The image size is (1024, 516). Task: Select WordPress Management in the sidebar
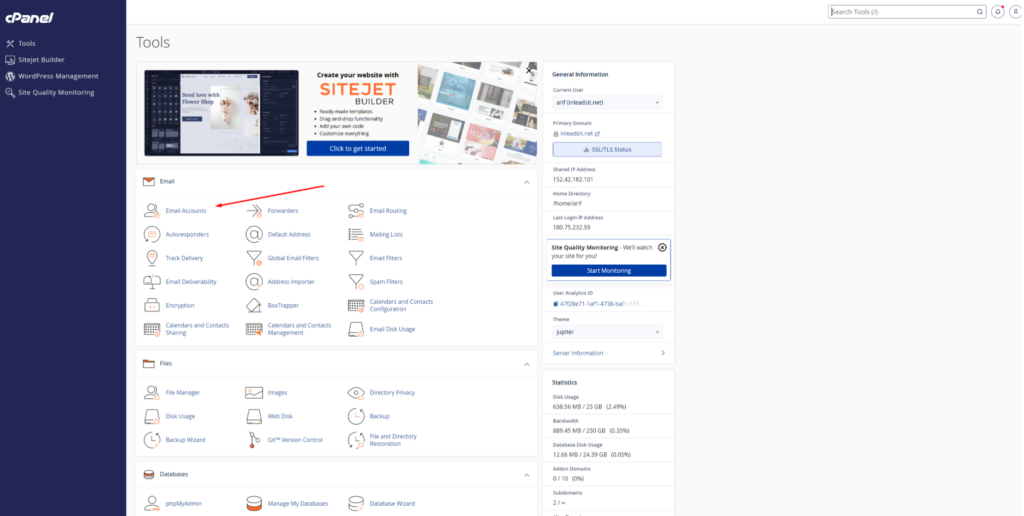pyautogui.click(x=52, y=76)
